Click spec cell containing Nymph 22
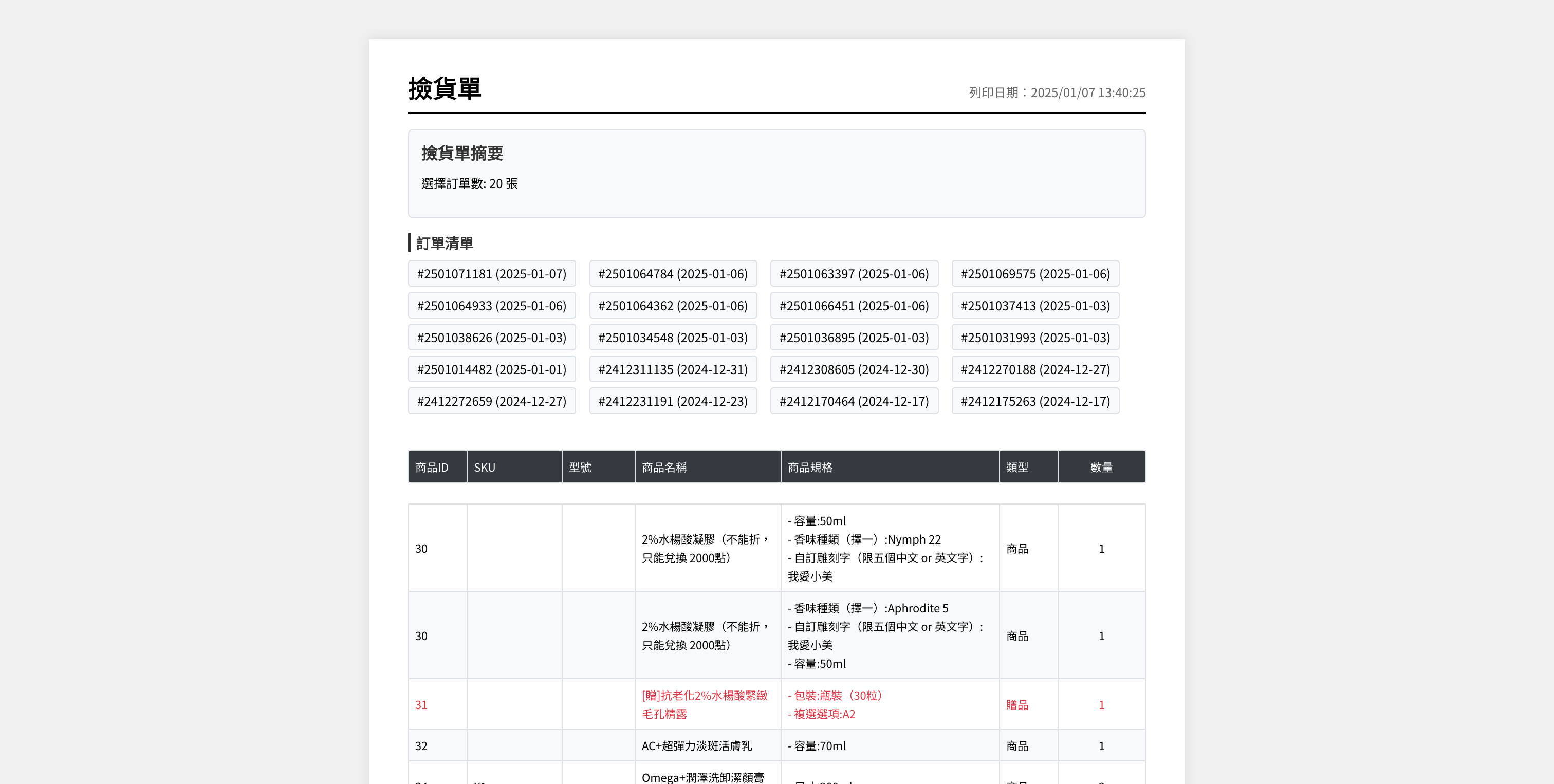1554x784 pixels. [x=890, y=548]
